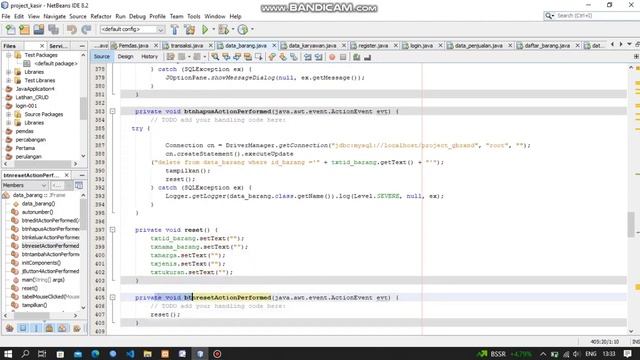Click the Source view button
The image size is (640, 360).
[x=102, y=57]
